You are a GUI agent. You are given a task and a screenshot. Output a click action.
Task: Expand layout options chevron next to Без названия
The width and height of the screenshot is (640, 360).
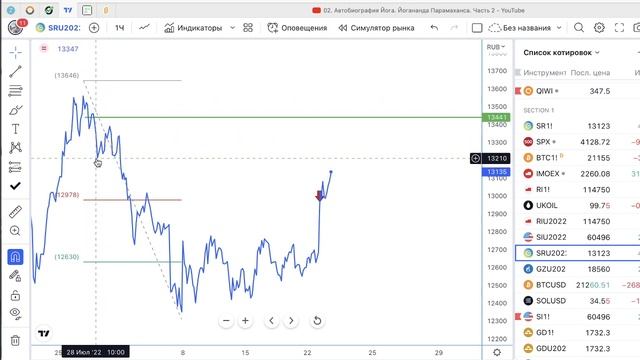[559, 28]
